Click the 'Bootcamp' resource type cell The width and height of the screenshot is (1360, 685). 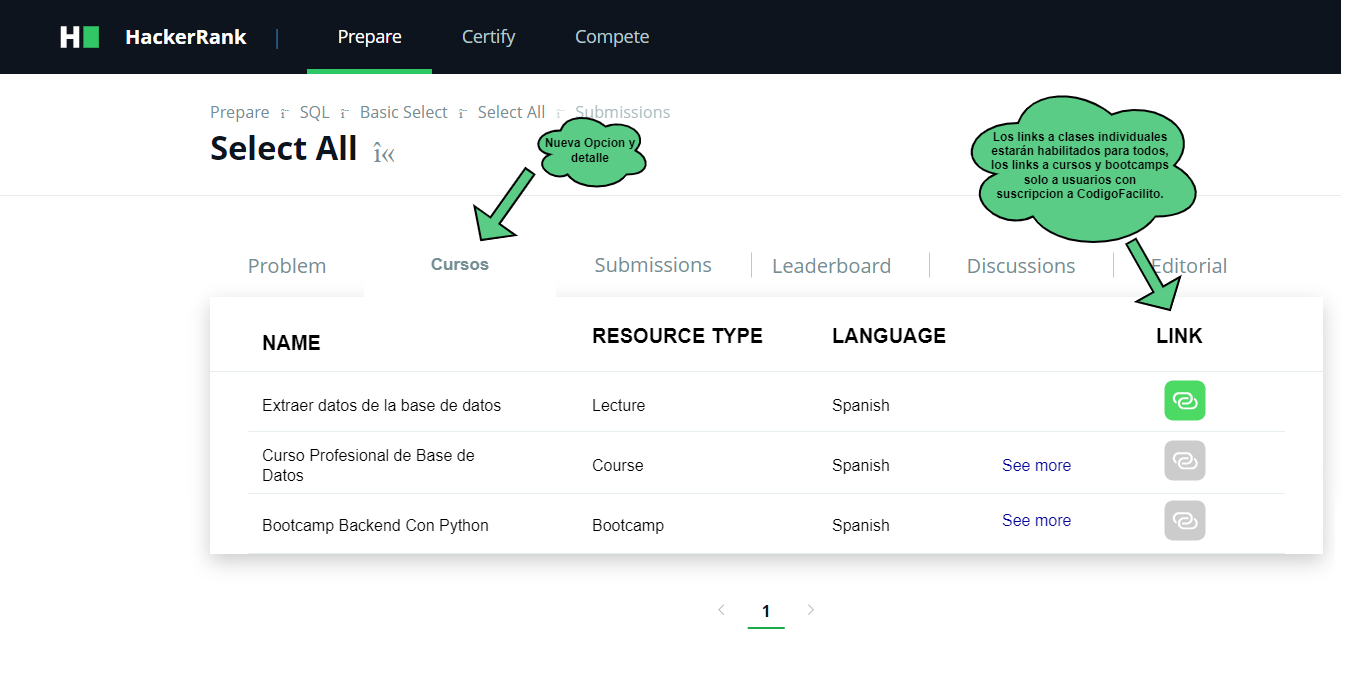[x=628, y=525]
